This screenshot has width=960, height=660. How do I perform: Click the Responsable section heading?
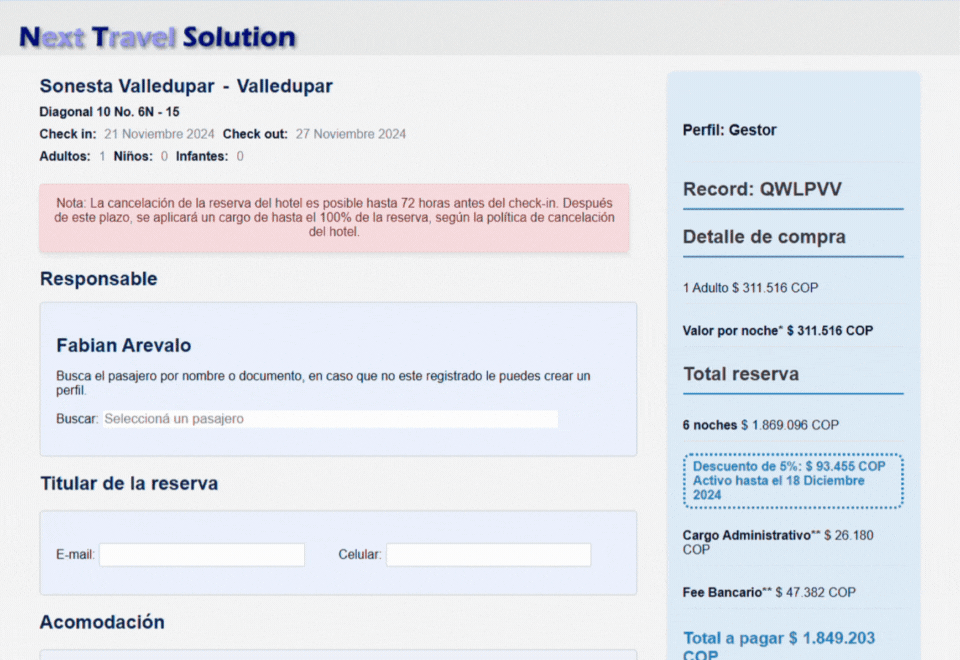click(x=99, y=279)
